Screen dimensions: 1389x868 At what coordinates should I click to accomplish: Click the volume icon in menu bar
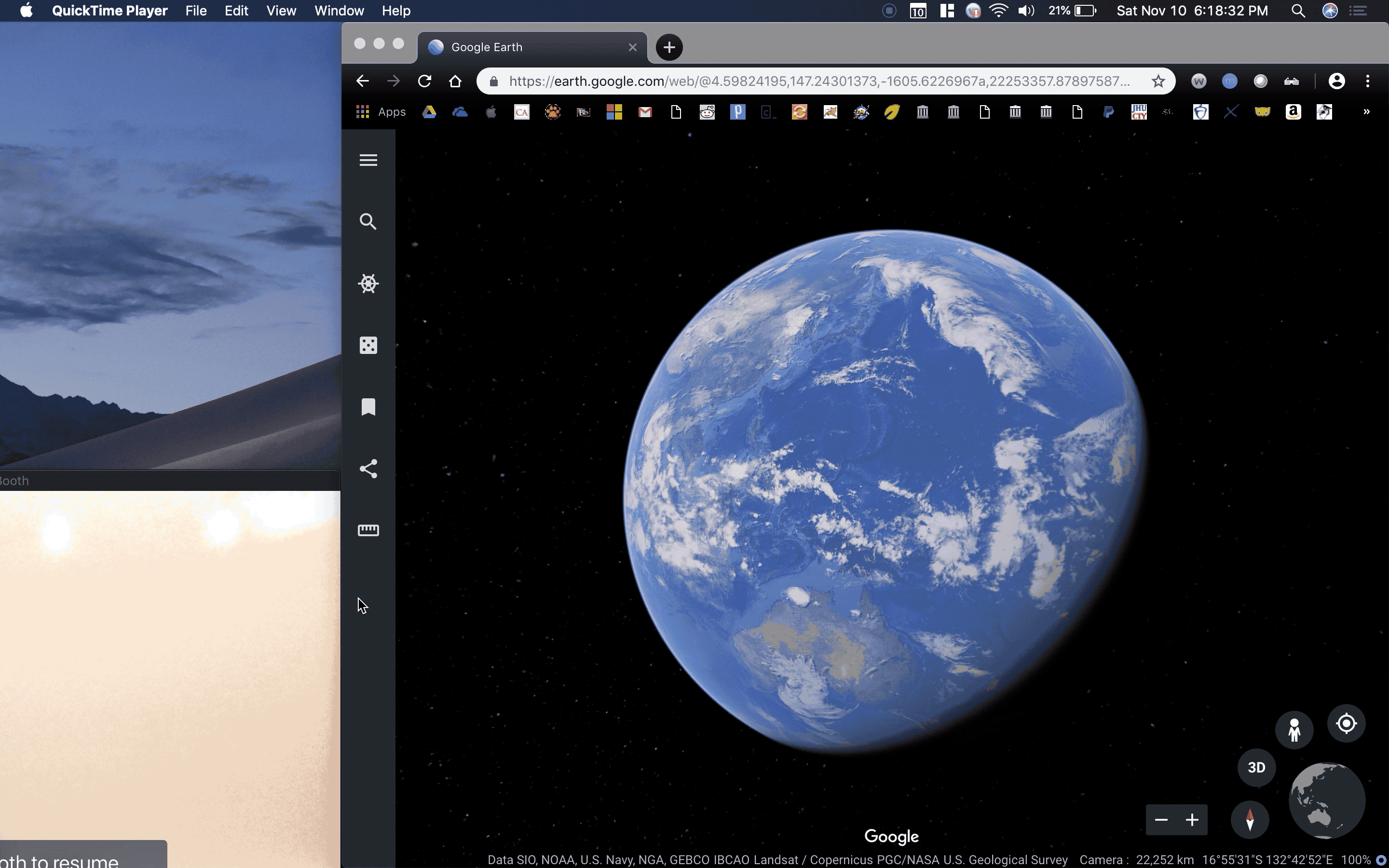click(x=1026, y=11)
